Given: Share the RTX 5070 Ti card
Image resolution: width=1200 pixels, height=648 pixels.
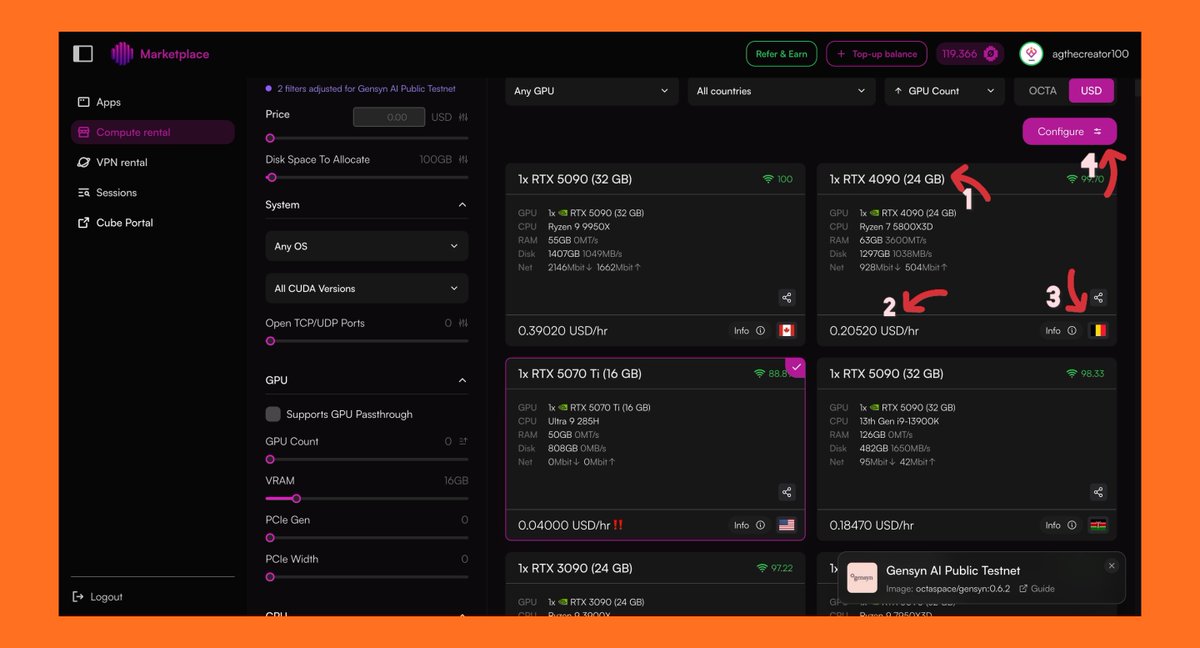Looking at the screenshot, I should point(787,492).
